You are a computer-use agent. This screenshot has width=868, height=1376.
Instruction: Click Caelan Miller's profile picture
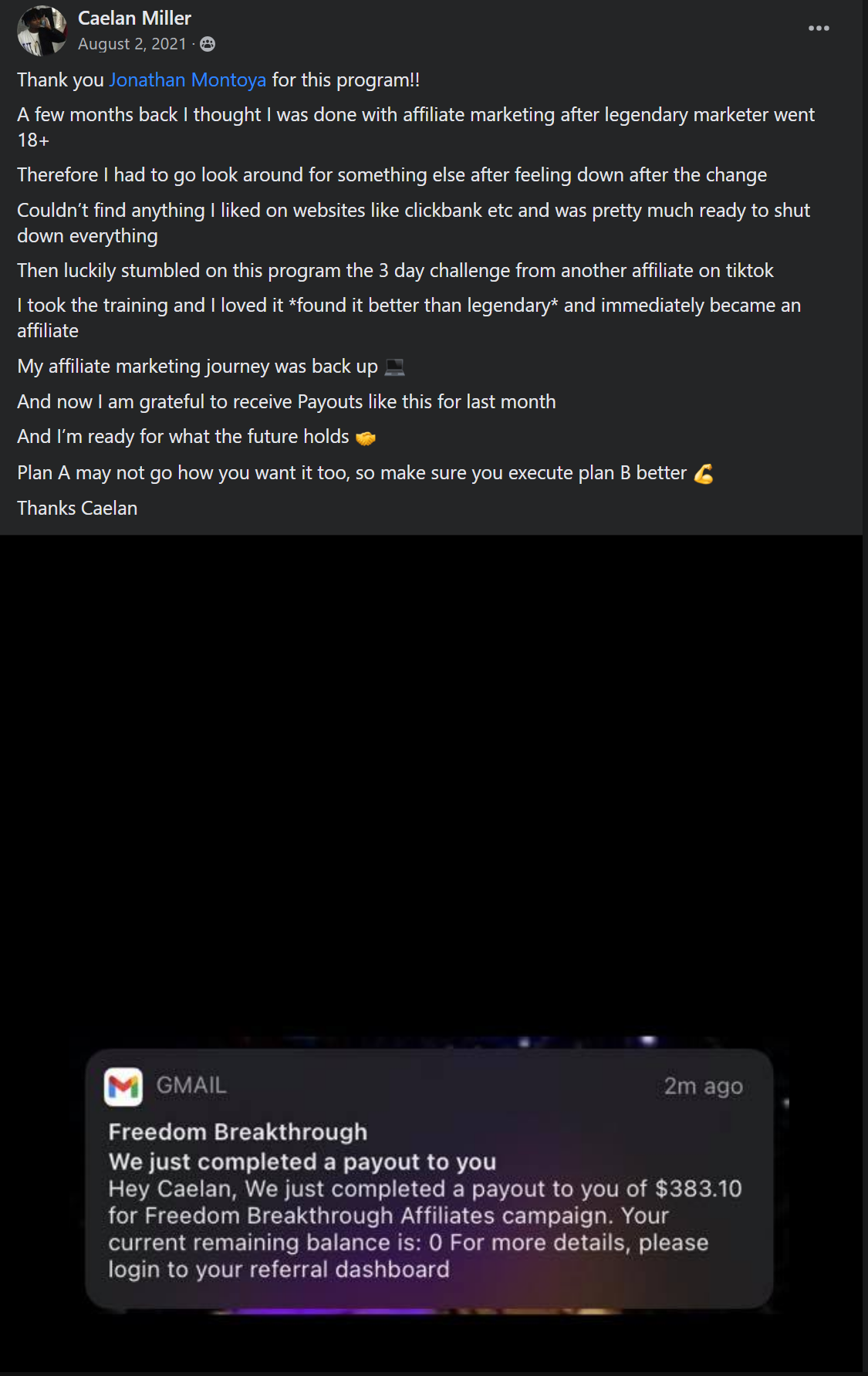click(x=42, y=31)
